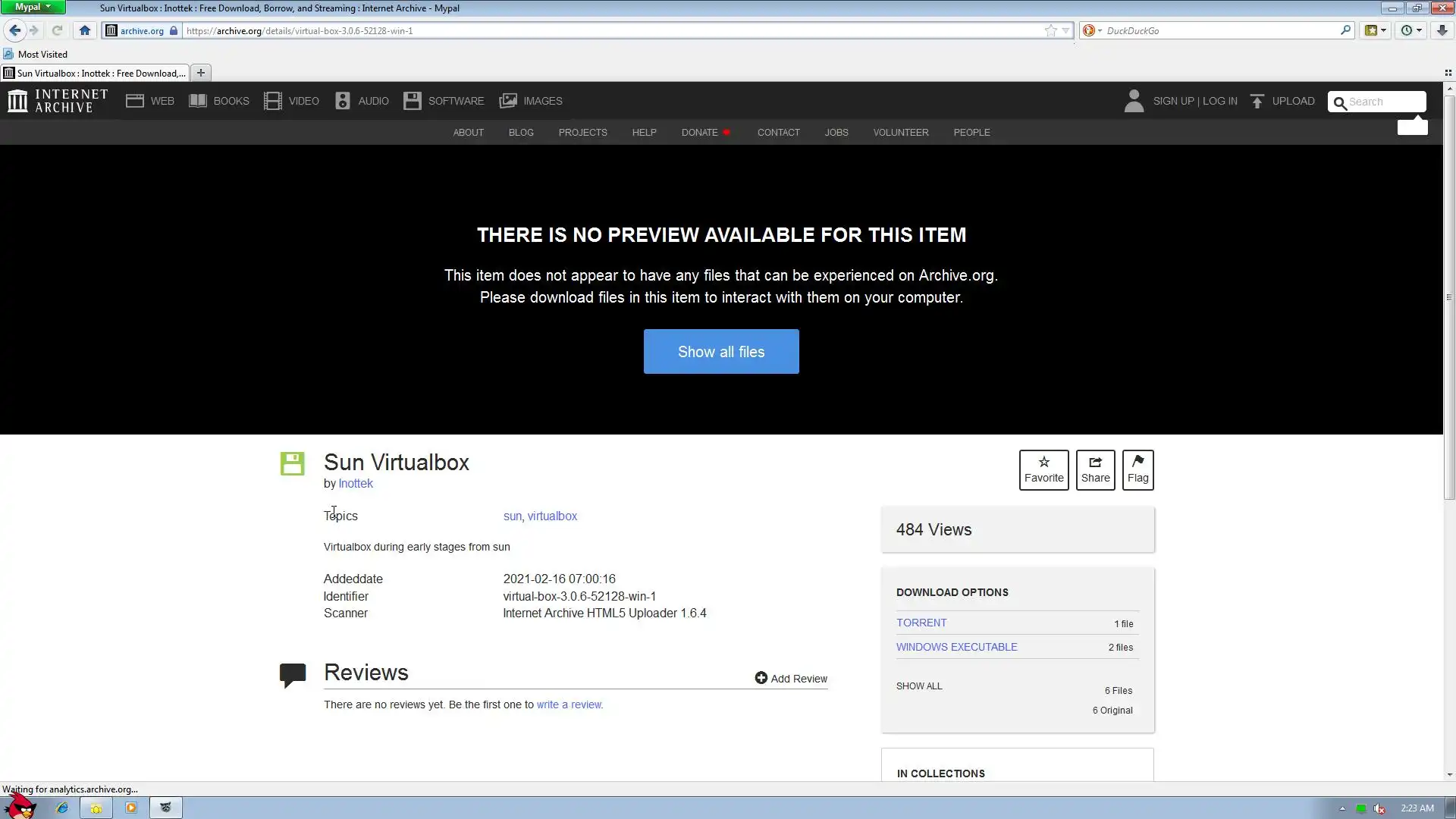Open the Mypal application menu dropdown
This screenshot has height=819, width=1456.
pyautogui.click(x=33, y=7)
